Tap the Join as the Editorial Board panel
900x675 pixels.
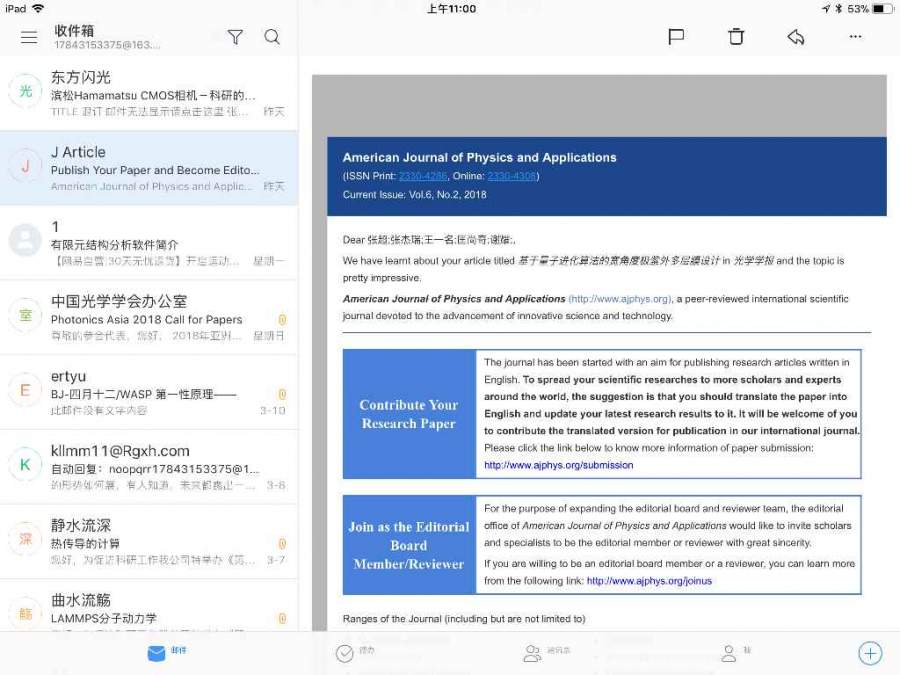pos(409,545)
